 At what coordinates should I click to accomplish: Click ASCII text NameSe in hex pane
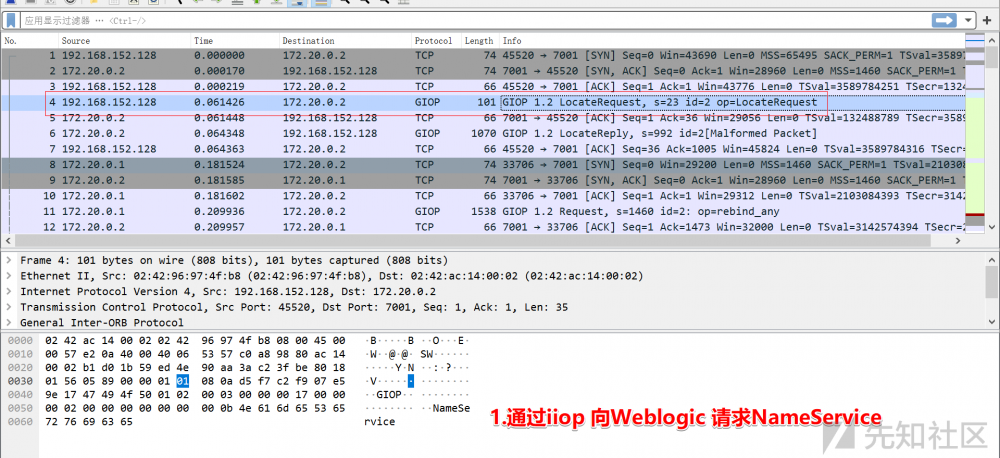[452, 408]
